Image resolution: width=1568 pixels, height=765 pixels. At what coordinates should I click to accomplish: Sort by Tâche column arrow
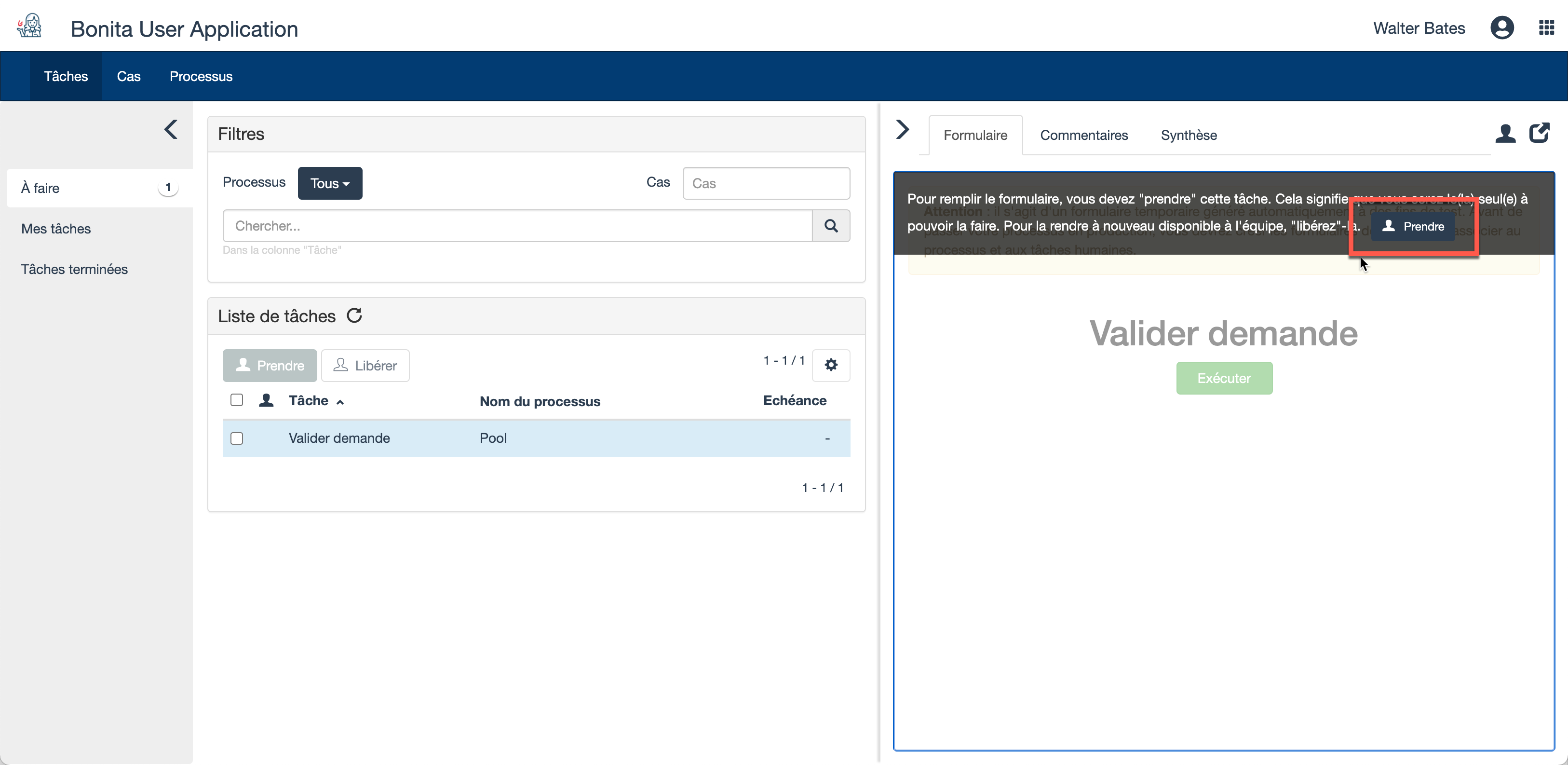(340, 402)
